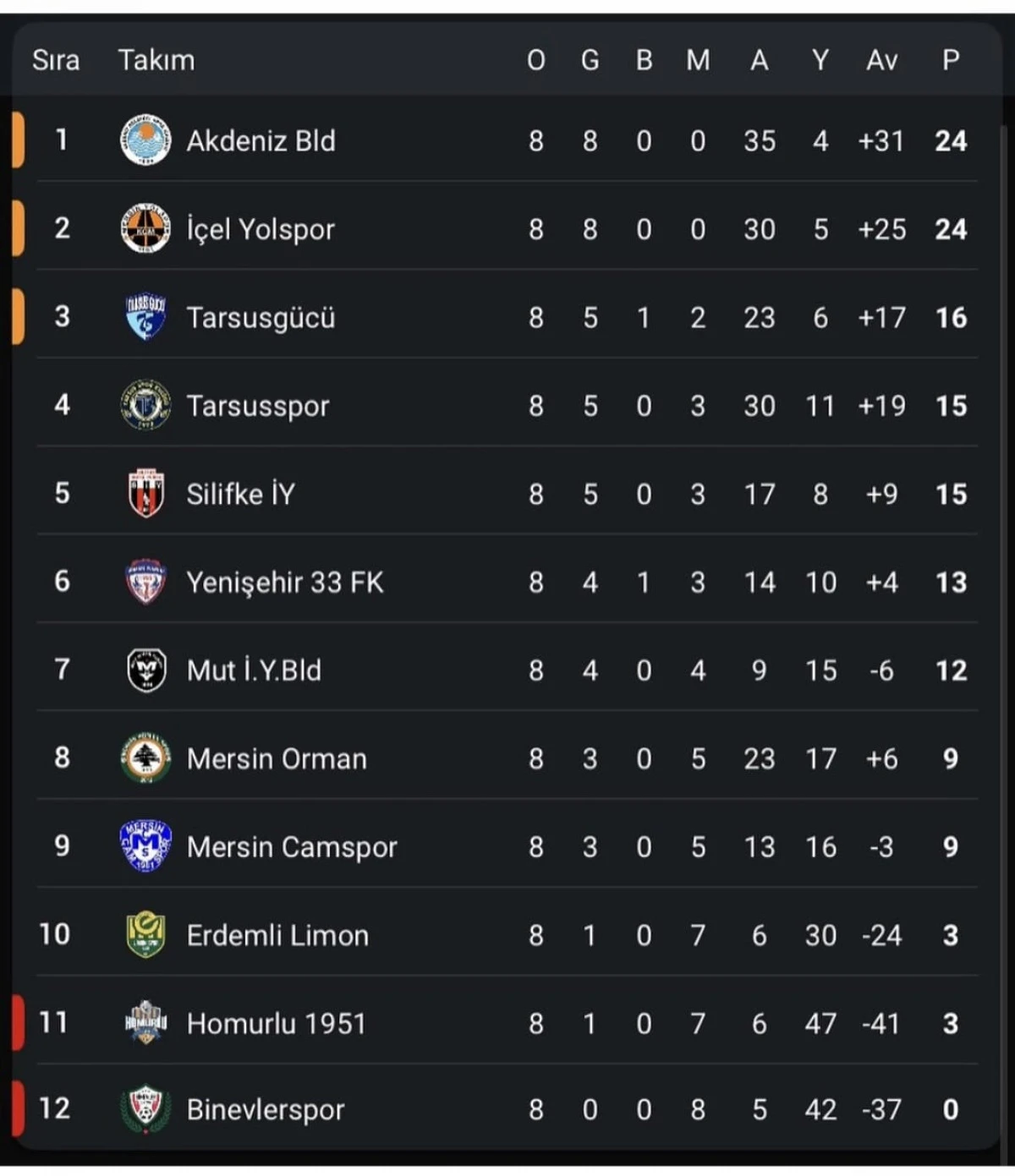
Task: Click the Erdemli Limon logo
Action: [x=145, y=935]
